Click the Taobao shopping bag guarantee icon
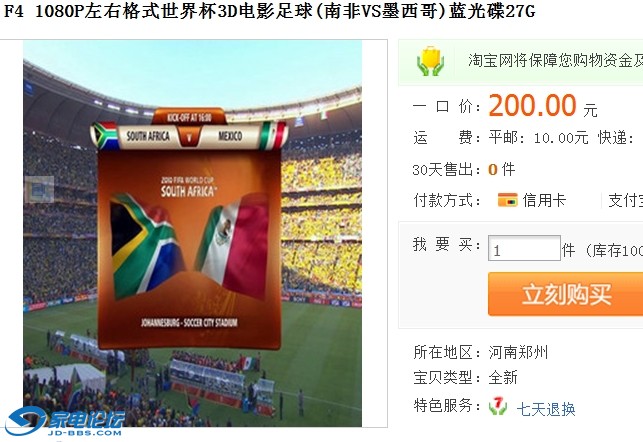Viewport: 643px width, 442px height. (430, 61)
